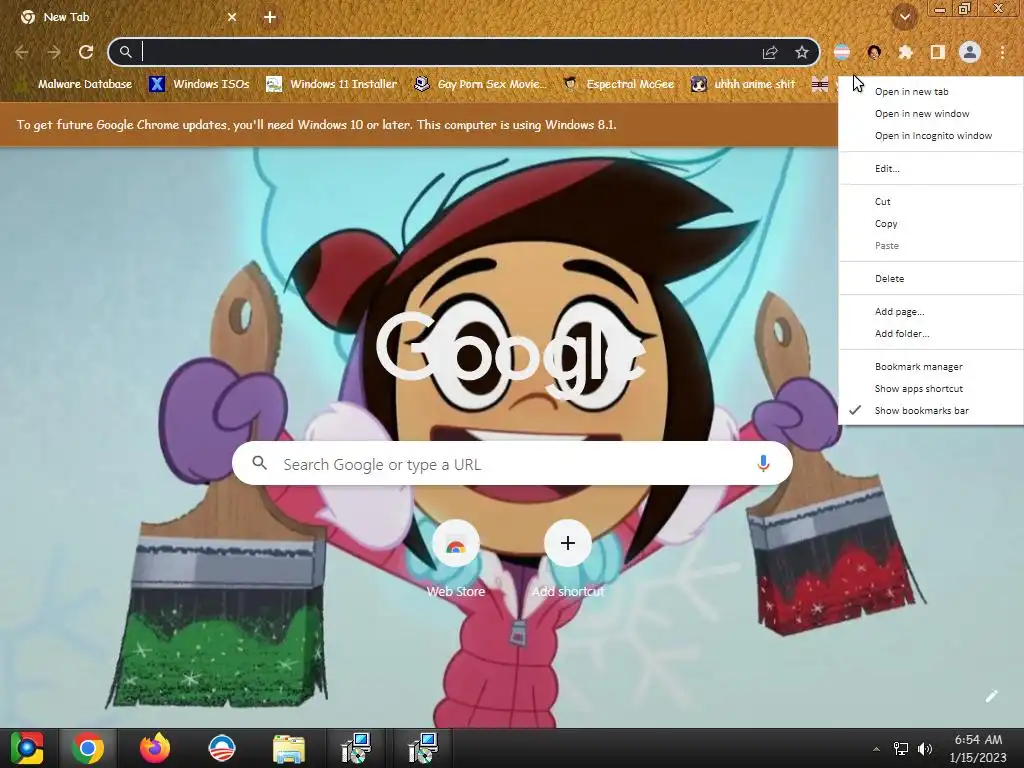Click the browser Back arrow button
This screenshot has height=768, width=1024.
coord(22,52)
